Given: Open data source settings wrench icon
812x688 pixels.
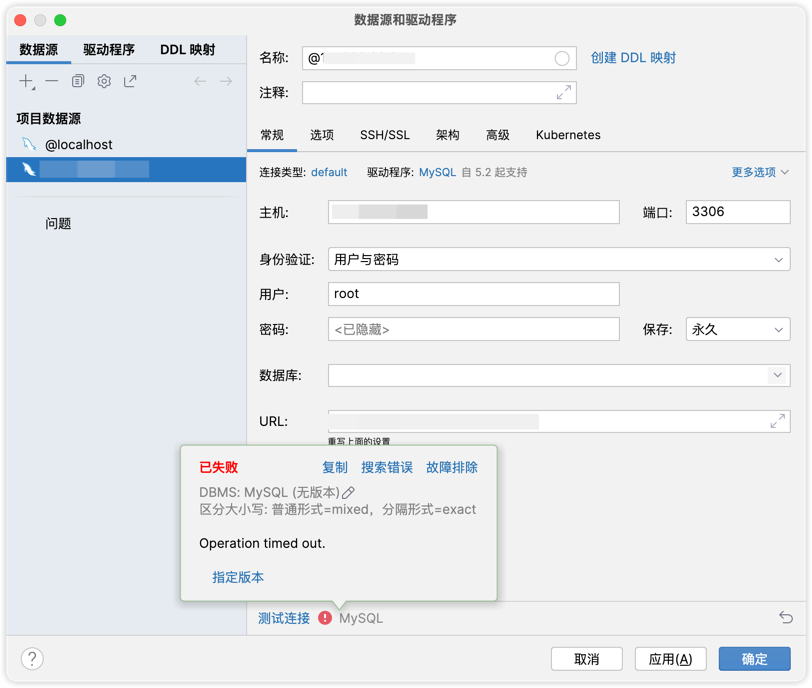Looking at the screenshot, I should 104,81.
